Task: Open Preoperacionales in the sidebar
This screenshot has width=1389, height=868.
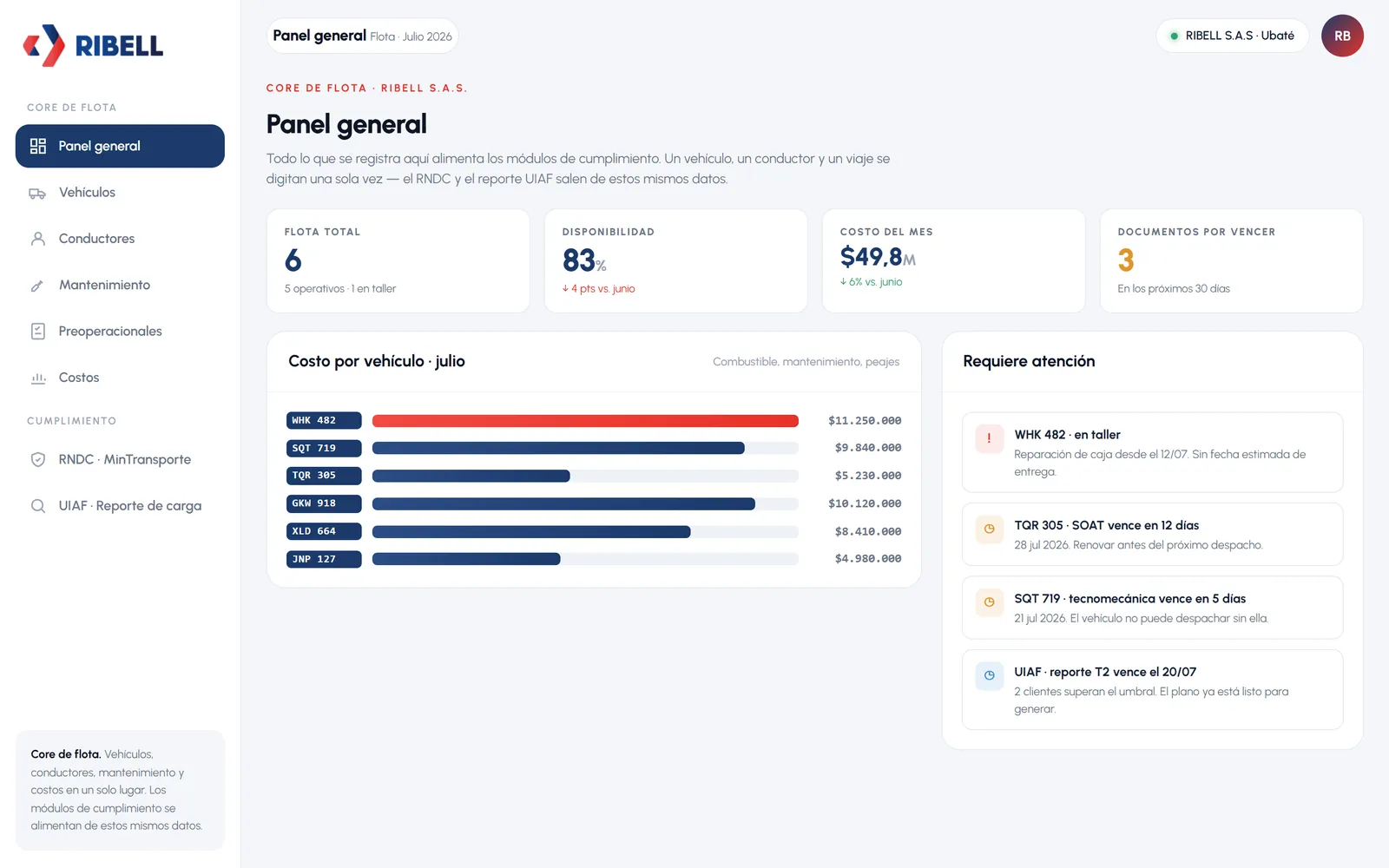Action: [120, 332]
